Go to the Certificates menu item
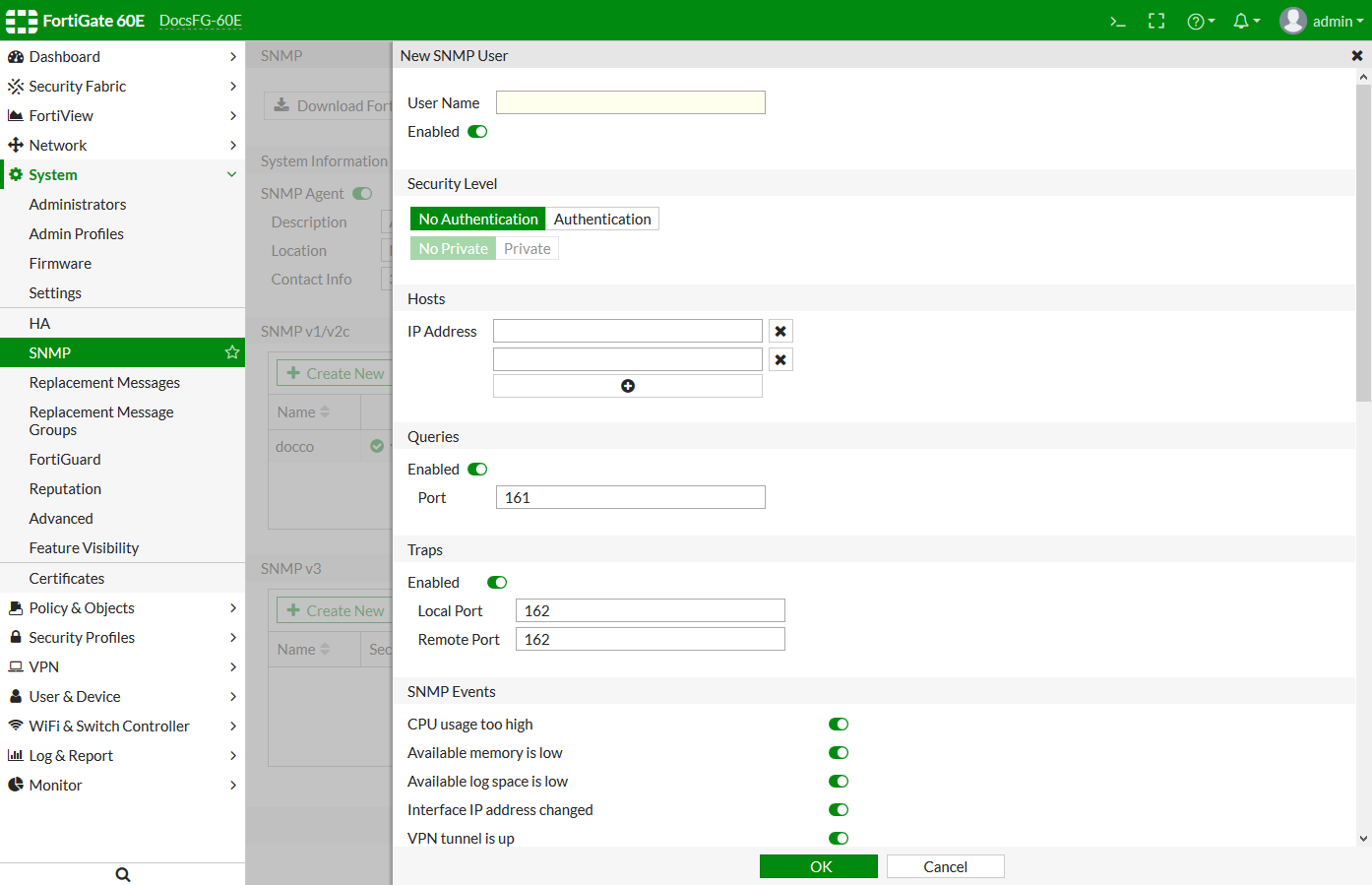 (x=67, y=579)
